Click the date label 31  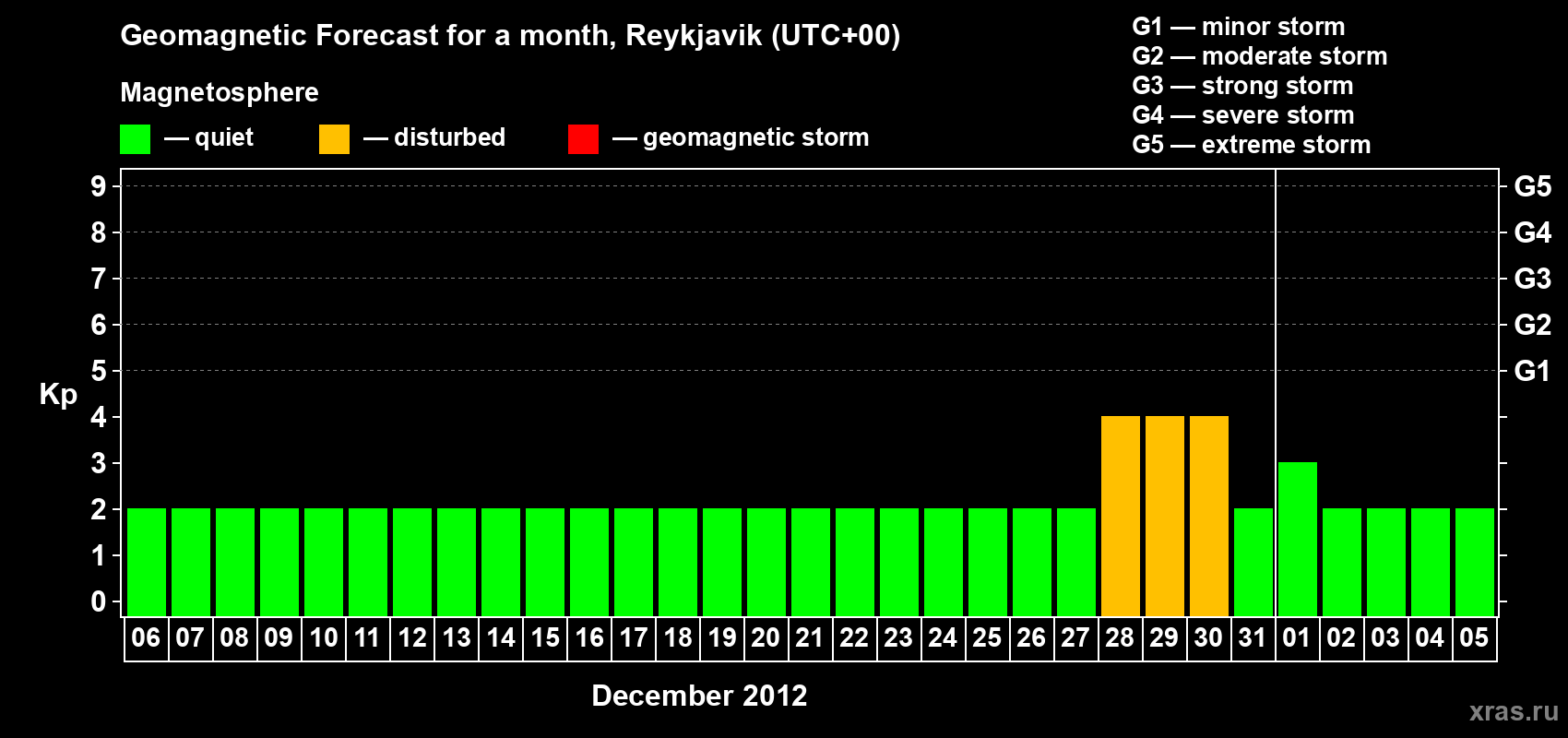1253,637
